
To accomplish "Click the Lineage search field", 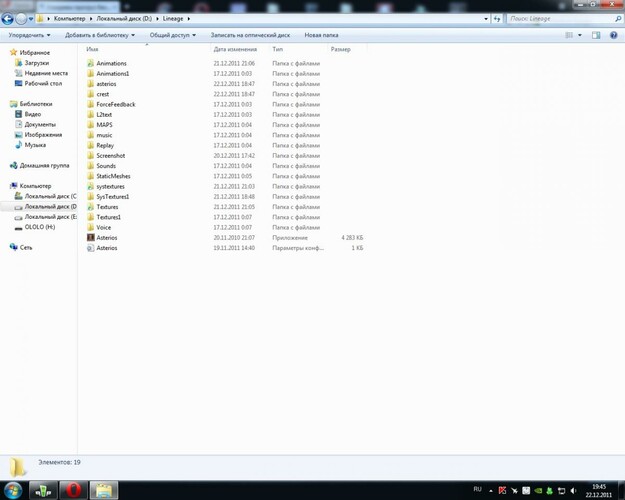I will tap(562, 19).
